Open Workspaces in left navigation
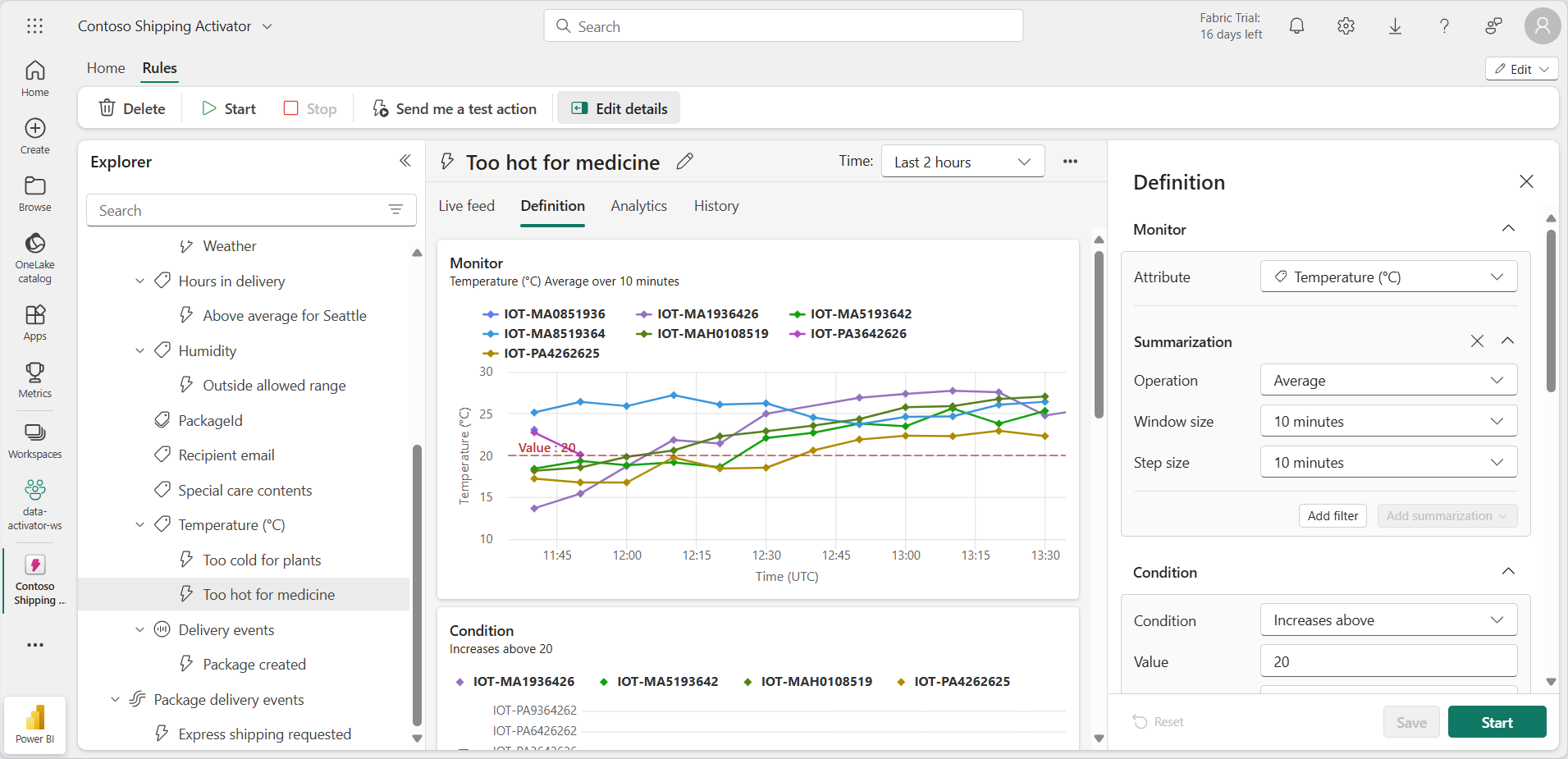The height and width of the screenshot is (759, 1568). 34,441
